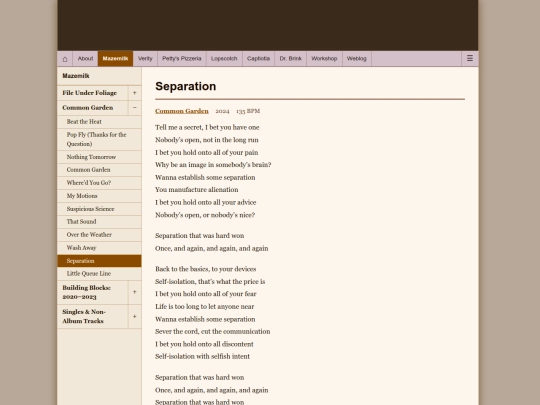Image resolution: width=540 pixels, height=405 pixels.
Task: Select Over the Weather track
Action: (99, 235)
